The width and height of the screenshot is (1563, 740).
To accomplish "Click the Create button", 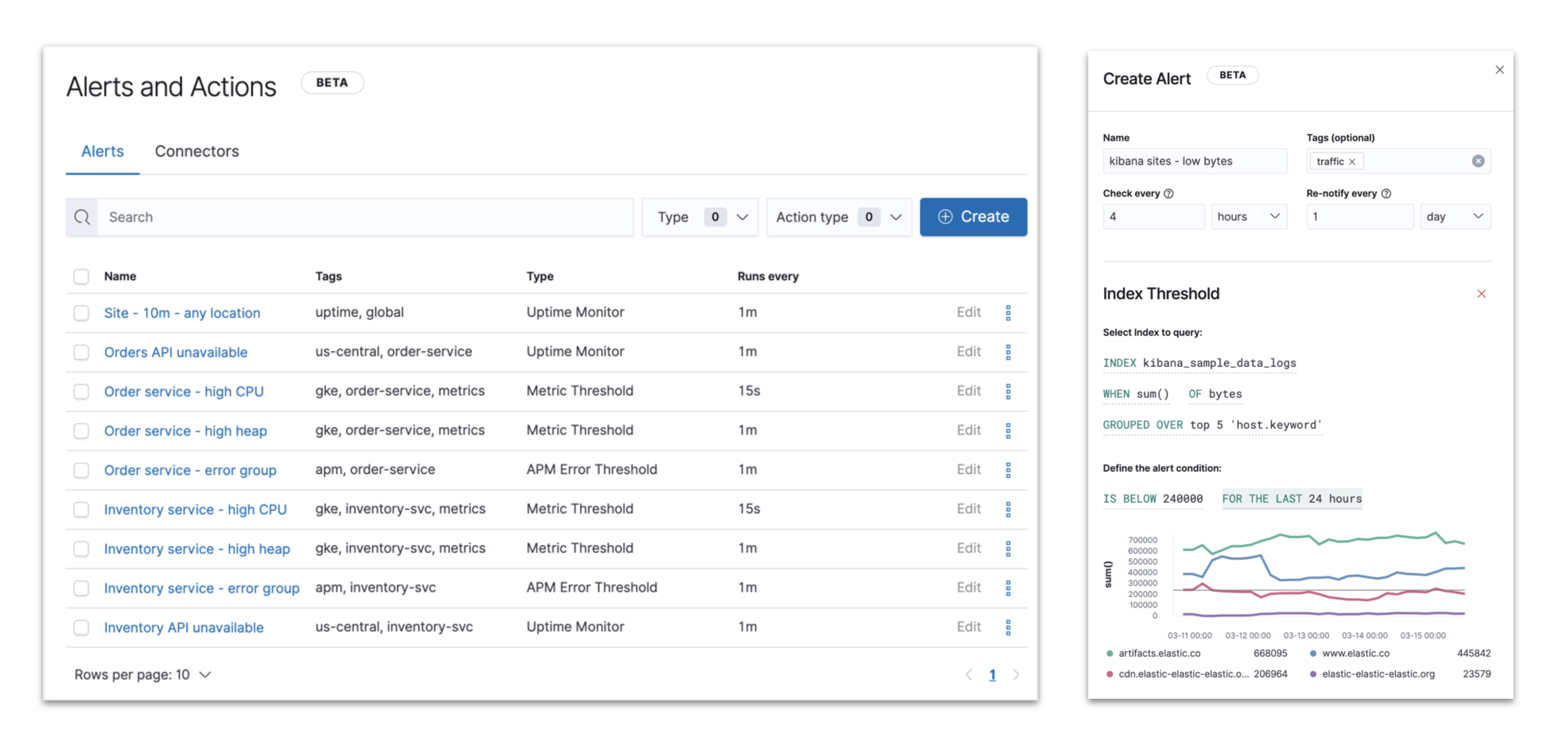I will click(x=973, y=217).
